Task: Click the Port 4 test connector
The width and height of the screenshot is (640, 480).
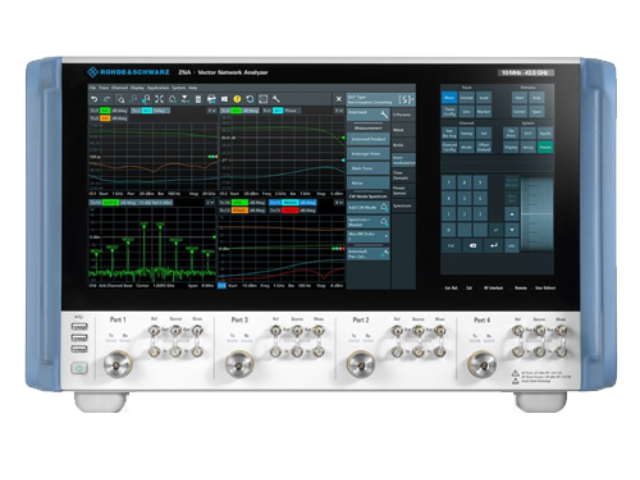Action: click(x=482, y=364)
